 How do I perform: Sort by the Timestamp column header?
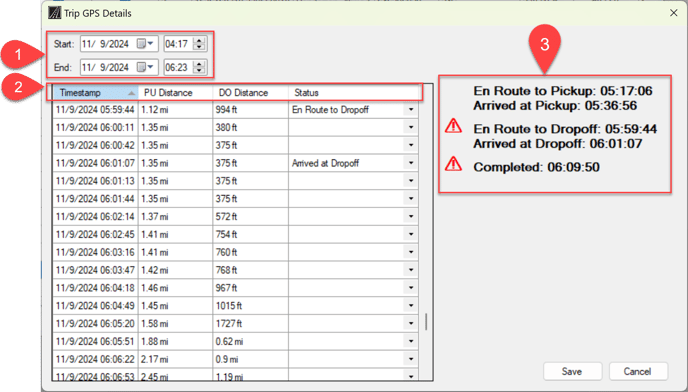tap(96, 93)
